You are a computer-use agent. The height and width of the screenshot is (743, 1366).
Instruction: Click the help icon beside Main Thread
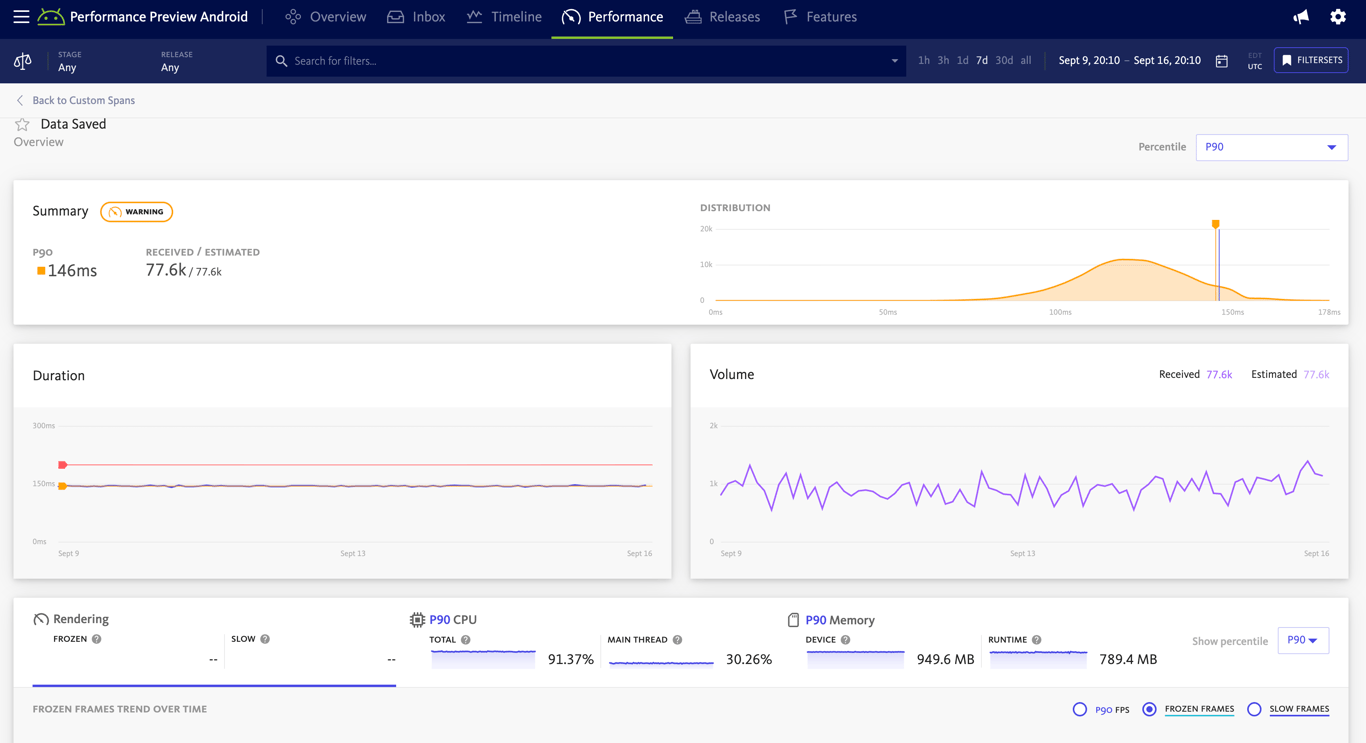pyautogui.click(x=677, y=640)
